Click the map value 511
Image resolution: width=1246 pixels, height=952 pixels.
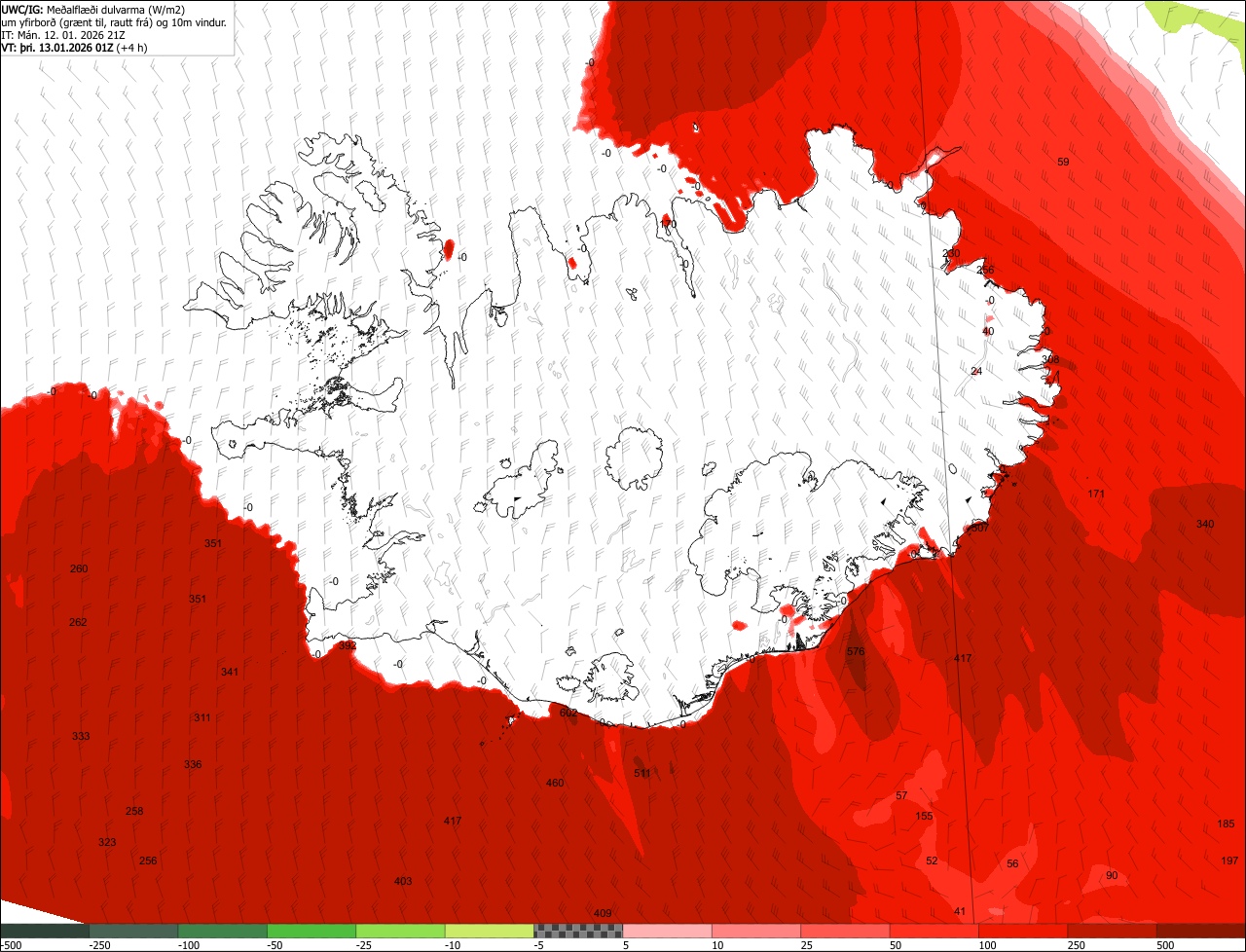(x=642, y=773)
